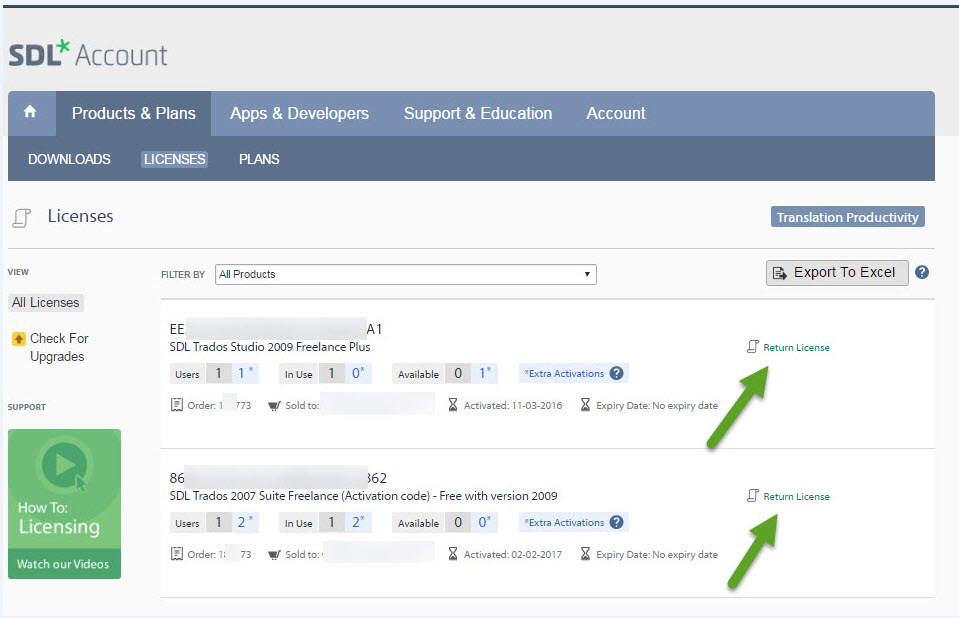Click the Check For Upgrades arrow icon
959x618 pixels.
pos(19,338)
